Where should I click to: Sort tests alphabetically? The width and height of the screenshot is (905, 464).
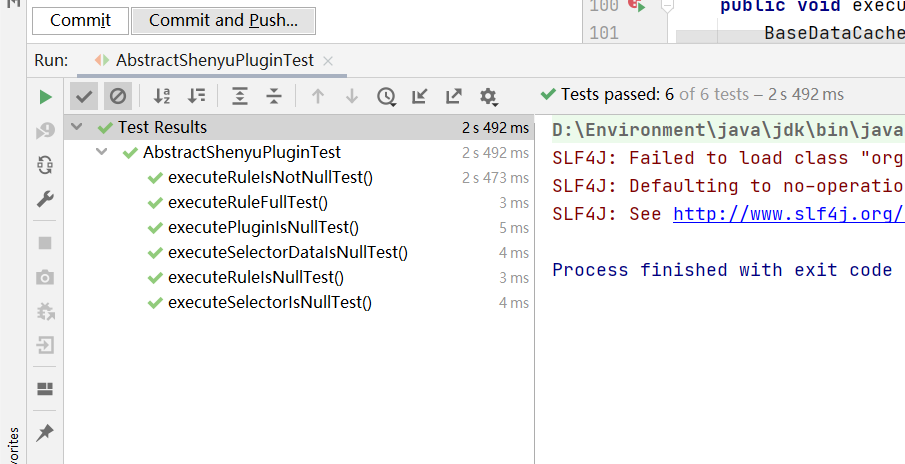pos(162,96)
